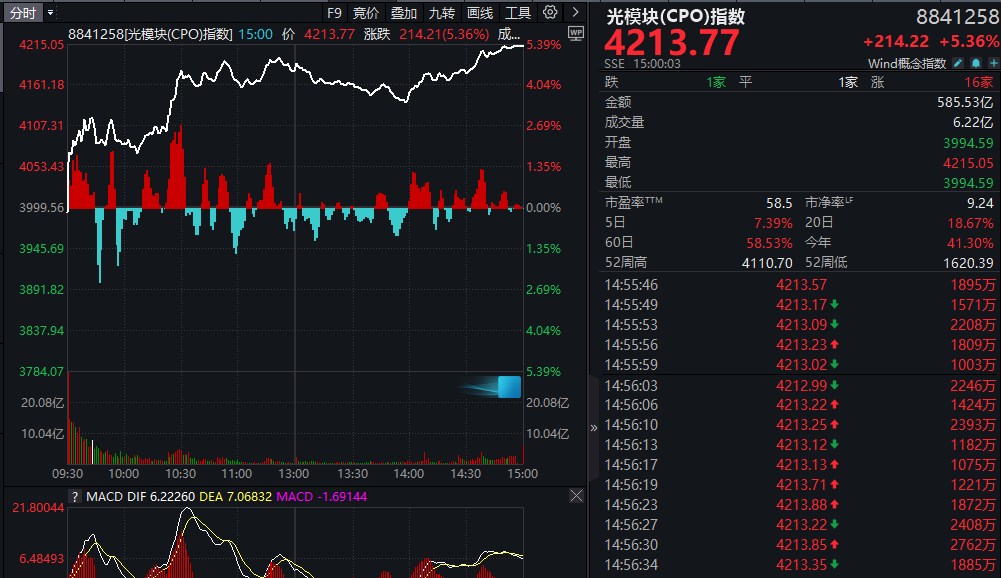The width and height of the screenshot is (1001, 578).
Task: Click the MACD help question mark icon
Action: (74, 496)
